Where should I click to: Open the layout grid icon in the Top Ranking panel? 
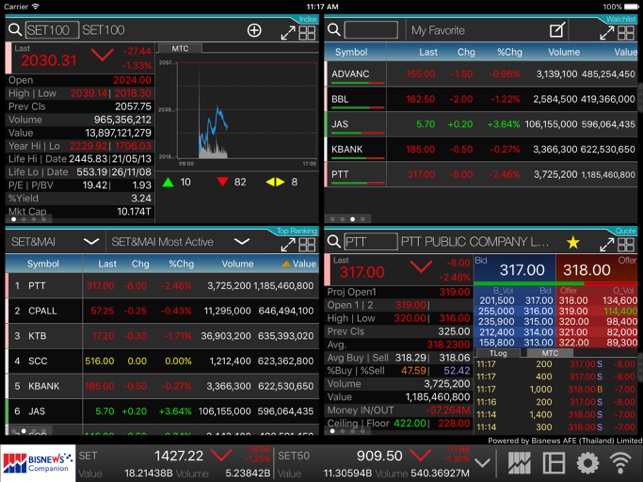coord(307,244)
